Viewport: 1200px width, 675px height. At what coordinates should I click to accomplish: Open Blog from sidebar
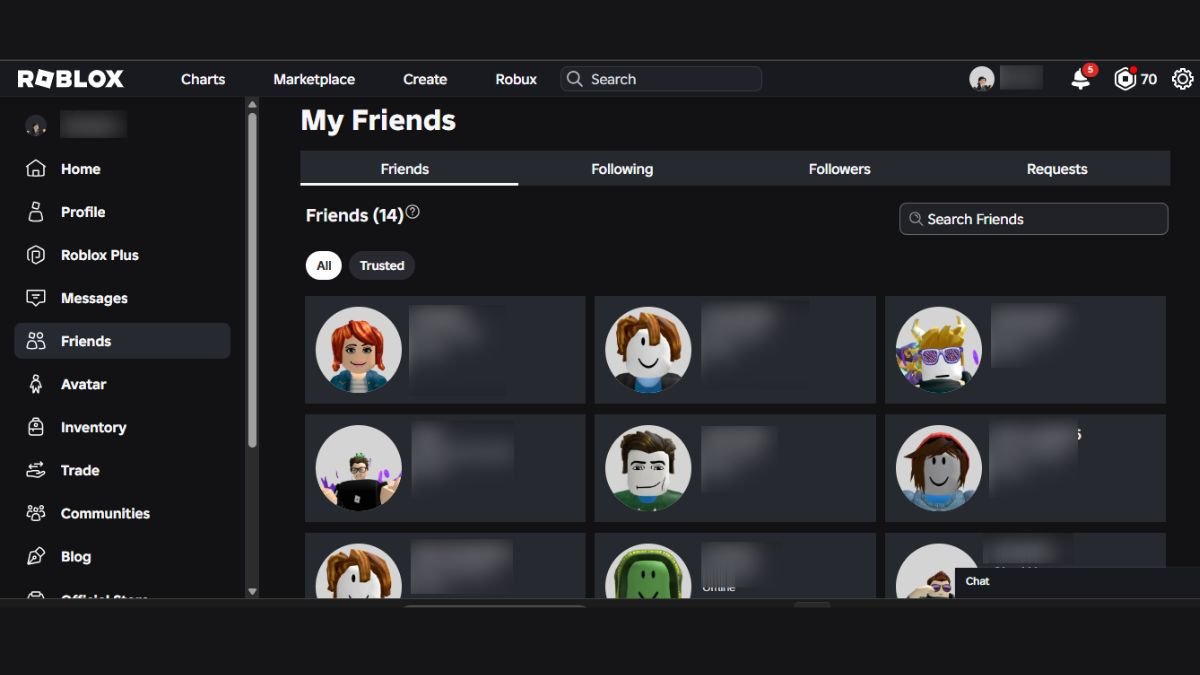(76, 556)
